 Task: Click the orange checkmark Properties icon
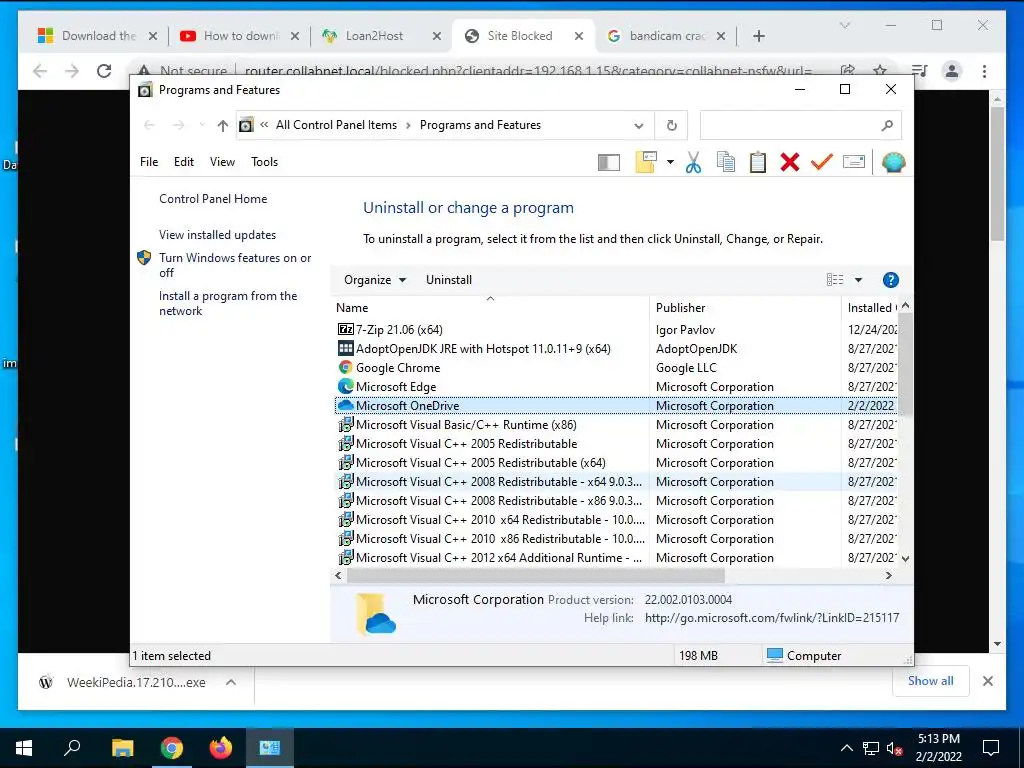(822, 161)
